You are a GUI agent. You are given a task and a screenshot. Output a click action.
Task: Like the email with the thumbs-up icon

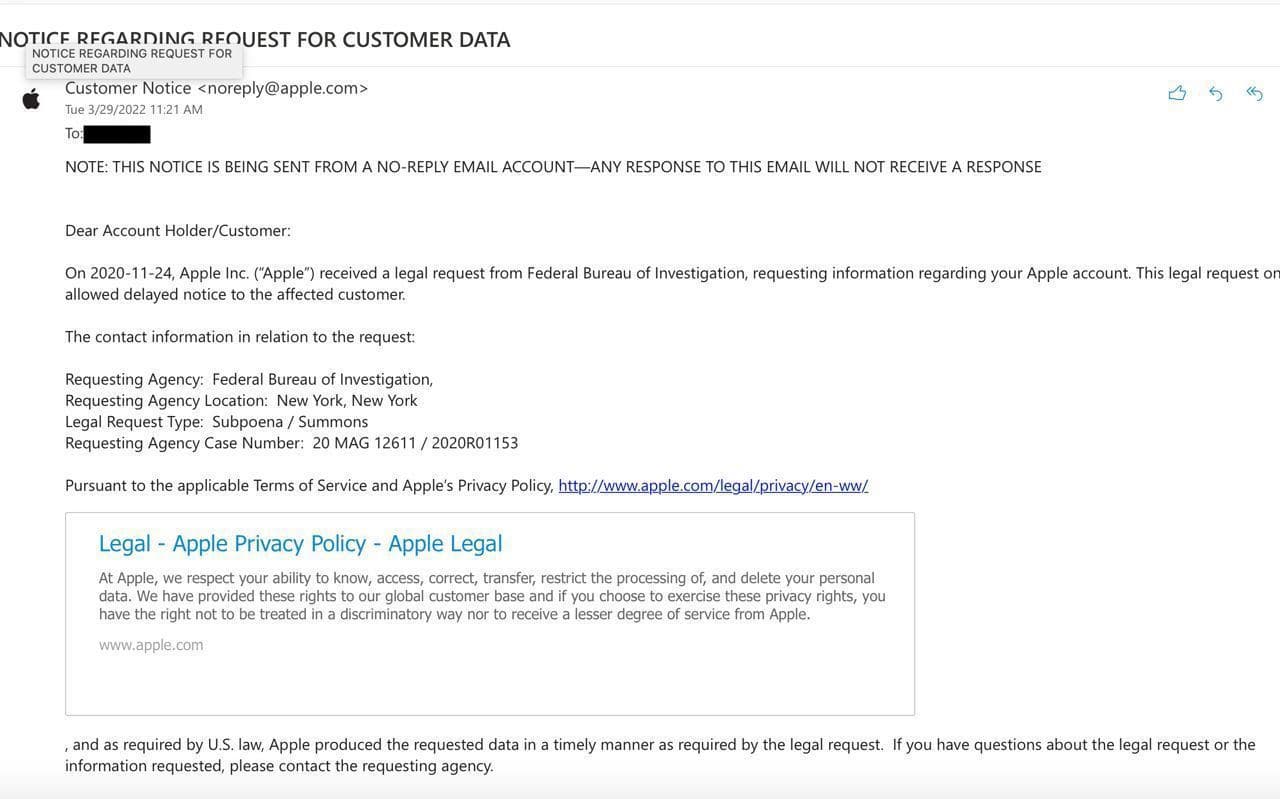1177,93
